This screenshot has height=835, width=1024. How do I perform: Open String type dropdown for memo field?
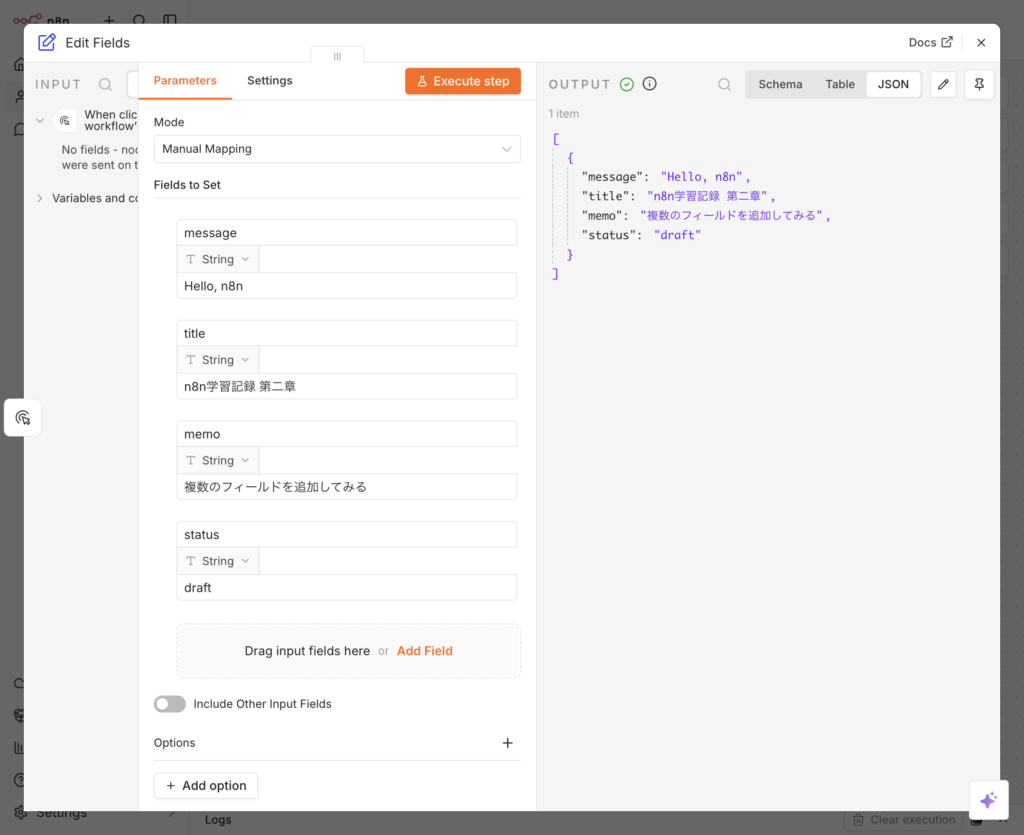218,460
